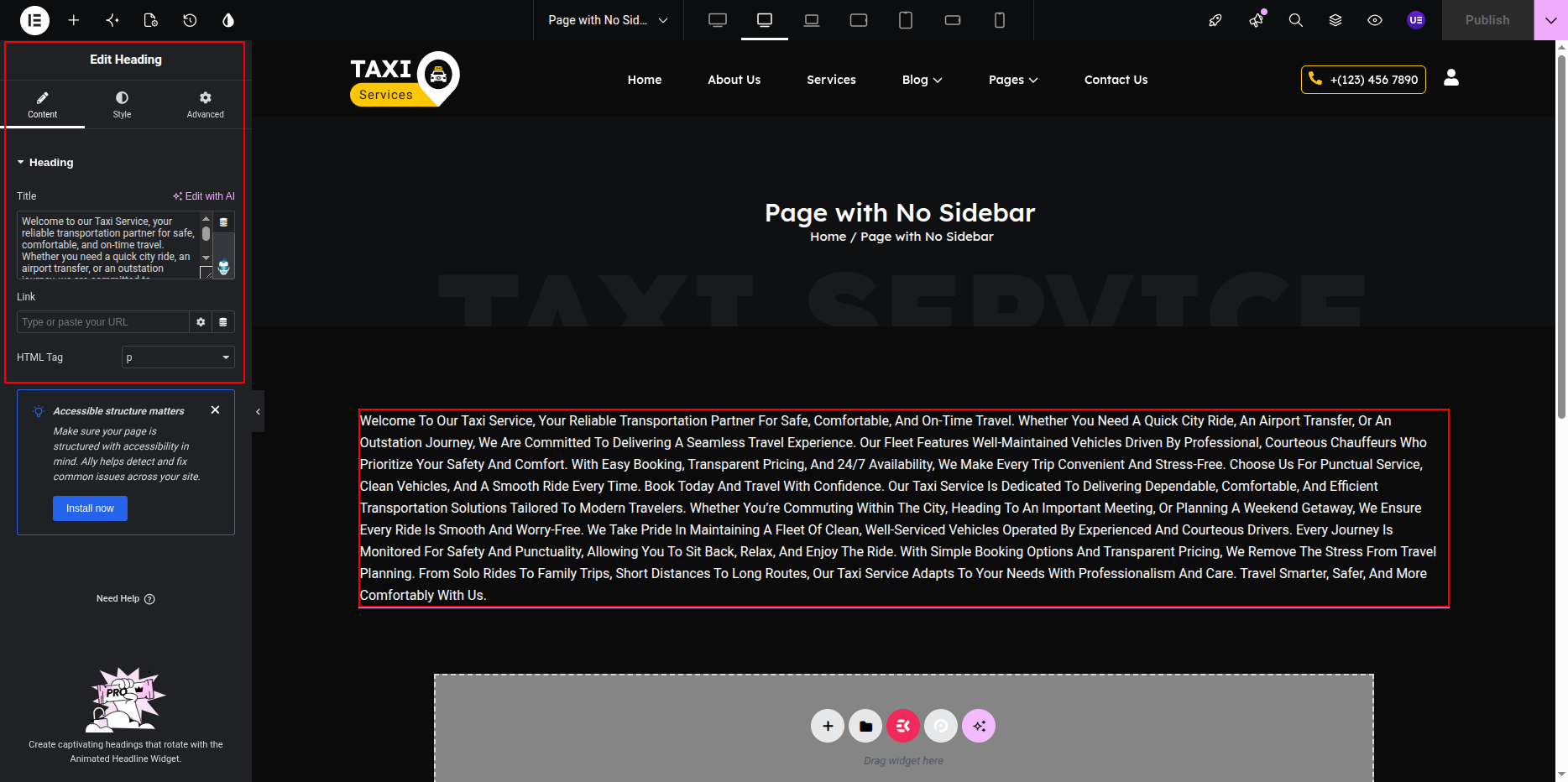This screenshot has height=782, width=1568.
Task: Open the Site Settings icon in top bar
Action: pos(112,20)
